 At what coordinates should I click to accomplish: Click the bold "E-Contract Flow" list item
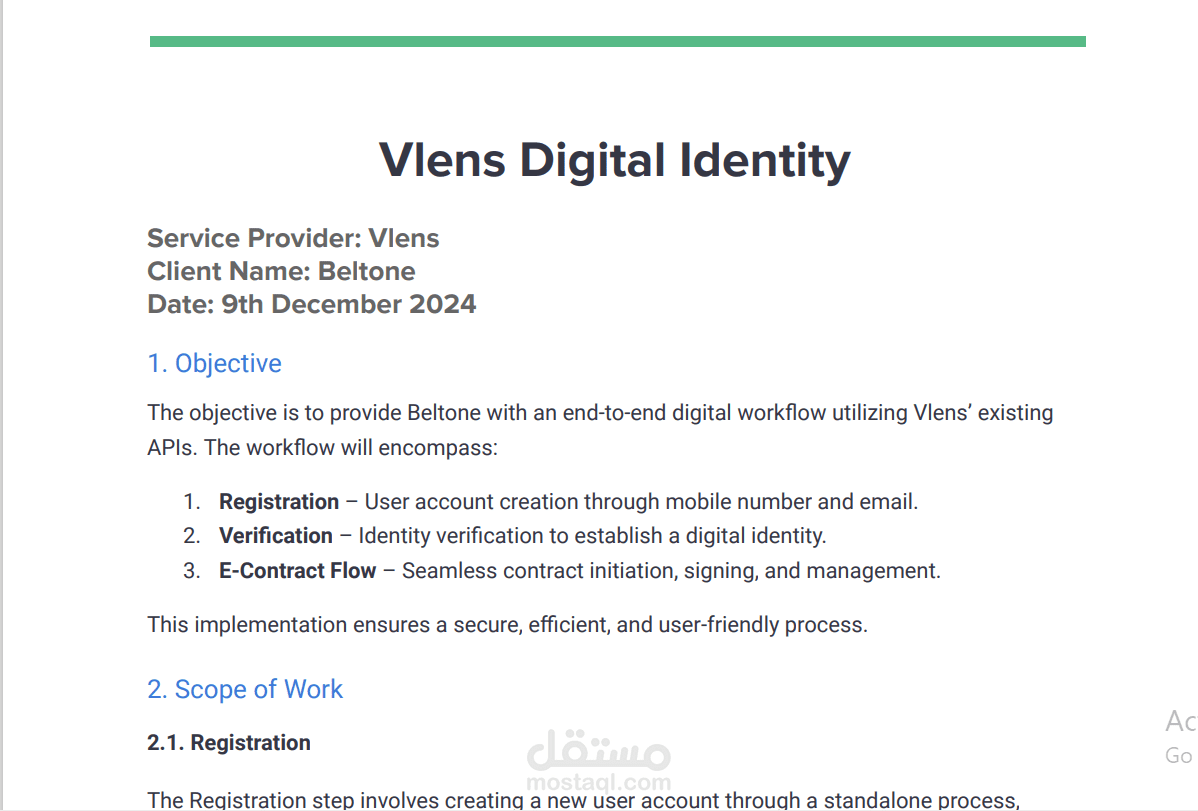[297, 570]
